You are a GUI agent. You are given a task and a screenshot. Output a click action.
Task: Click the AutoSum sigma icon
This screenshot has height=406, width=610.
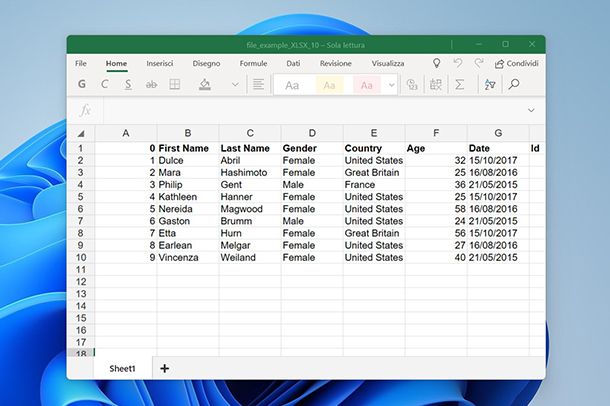459,84
